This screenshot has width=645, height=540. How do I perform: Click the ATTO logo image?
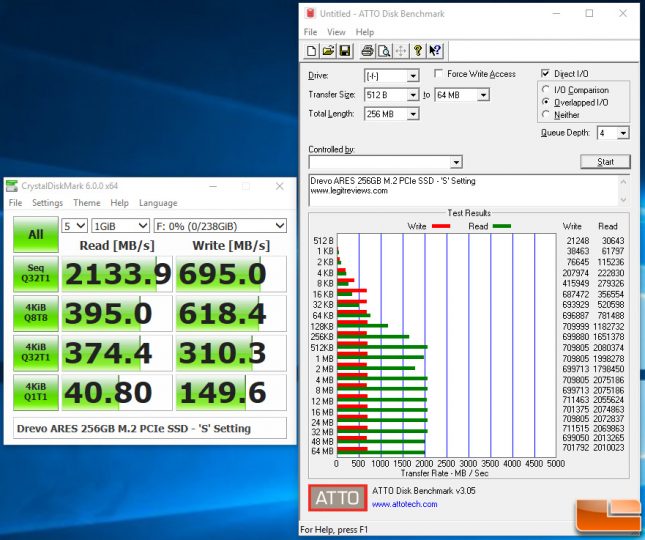337,498
